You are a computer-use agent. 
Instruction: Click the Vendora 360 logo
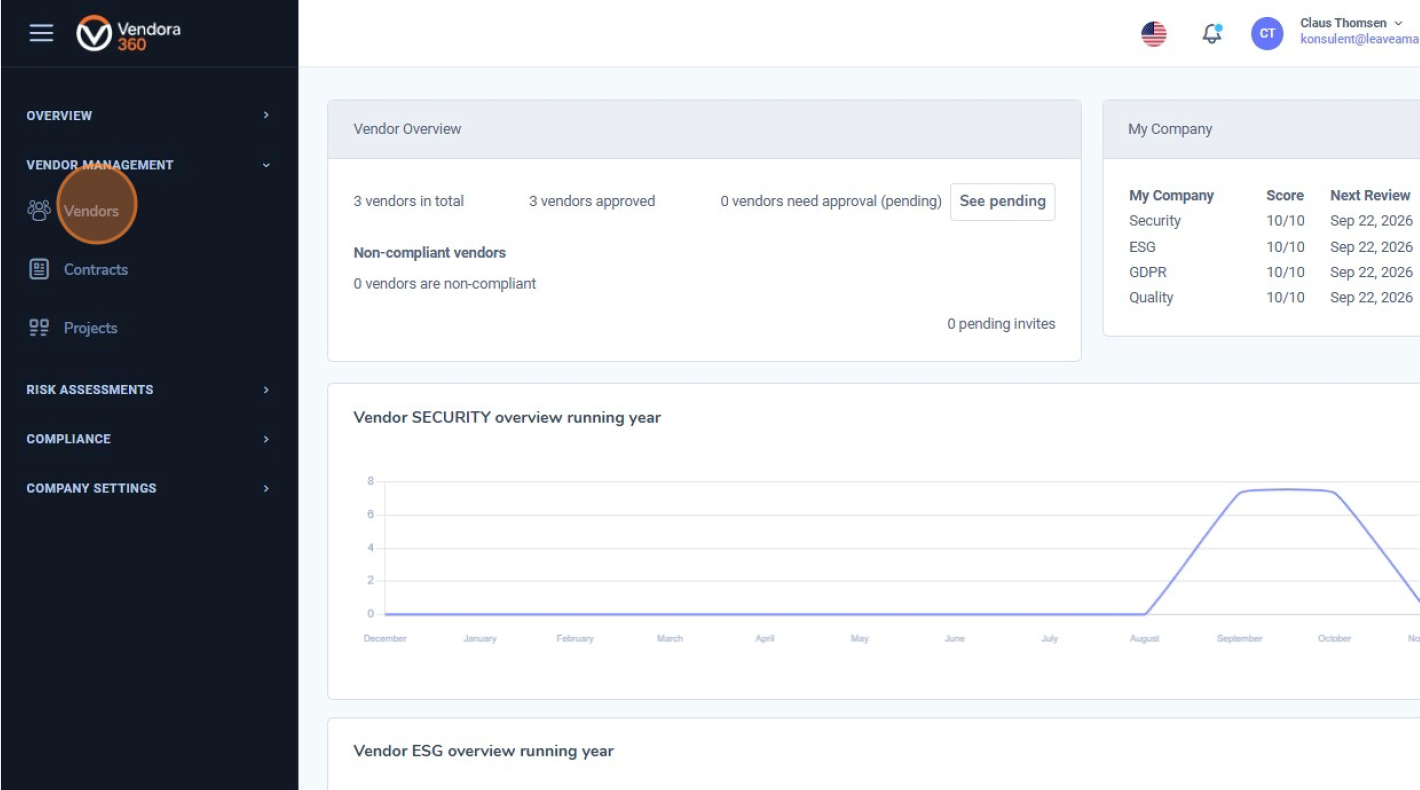click(x=129, y=34)
